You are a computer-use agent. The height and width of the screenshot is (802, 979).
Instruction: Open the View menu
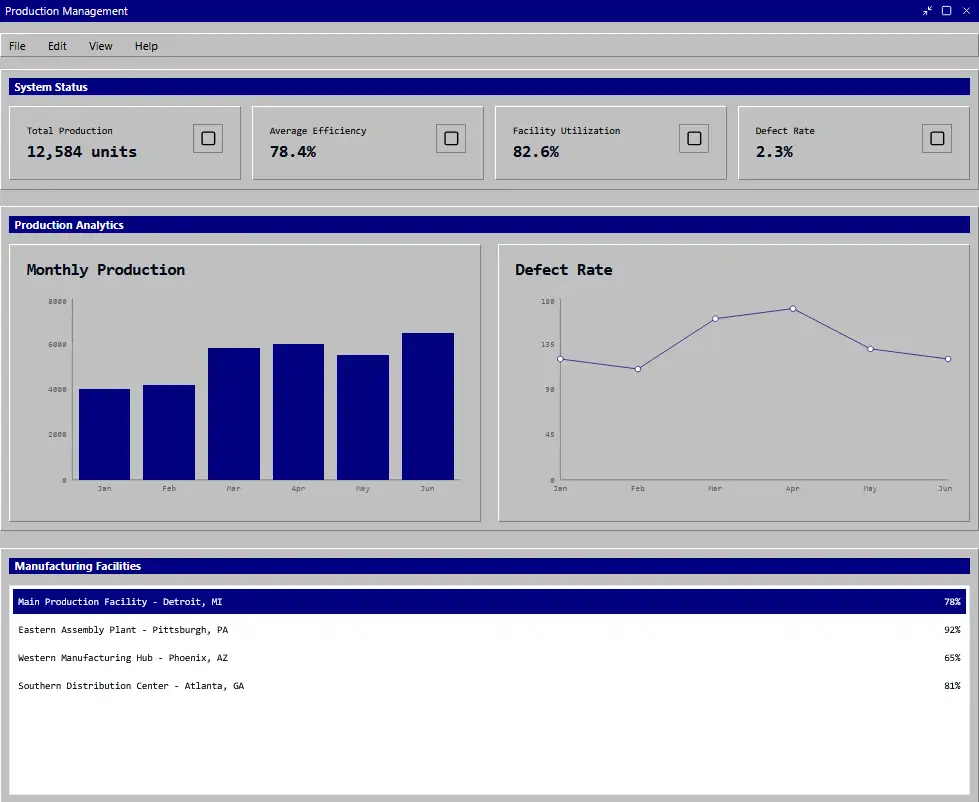click(x=101, y=46)
